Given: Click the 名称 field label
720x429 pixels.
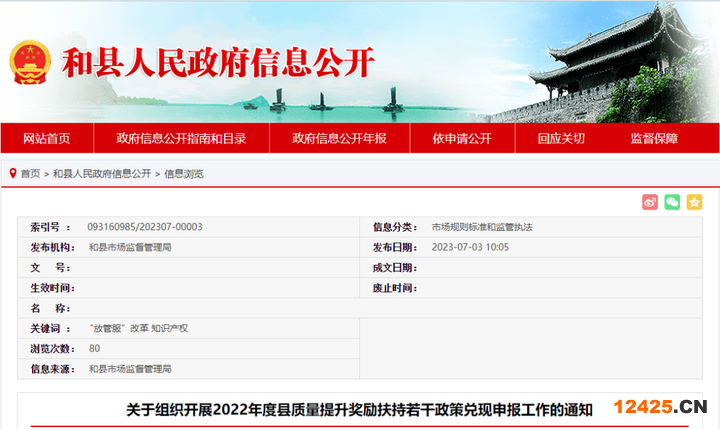Looking at the screenshot, I should coord(51,308).
